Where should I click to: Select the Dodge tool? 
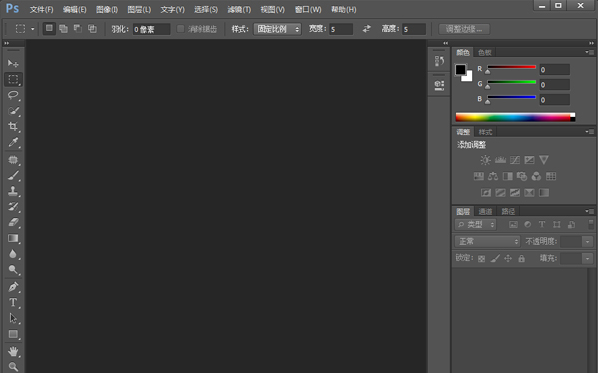(x=13, y=270)
